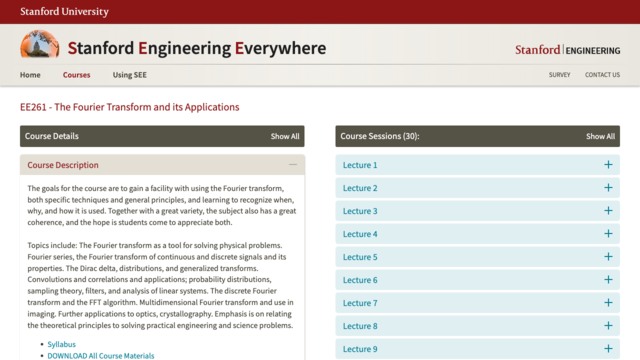Expand Lecture 2 with its plus icon
Screen dimensions: 640x360
tap(608, 188)
